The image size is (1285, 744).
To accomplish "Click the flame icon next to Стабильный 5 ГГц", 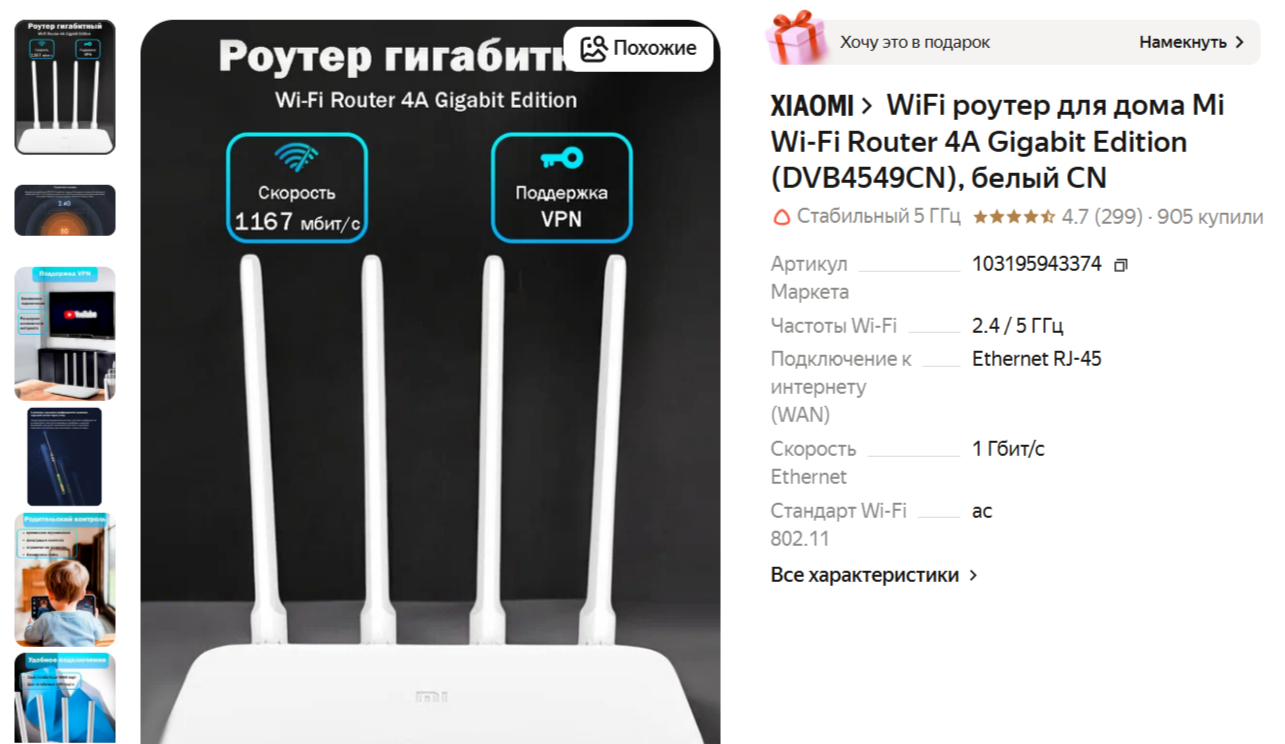I will (781, 217).
